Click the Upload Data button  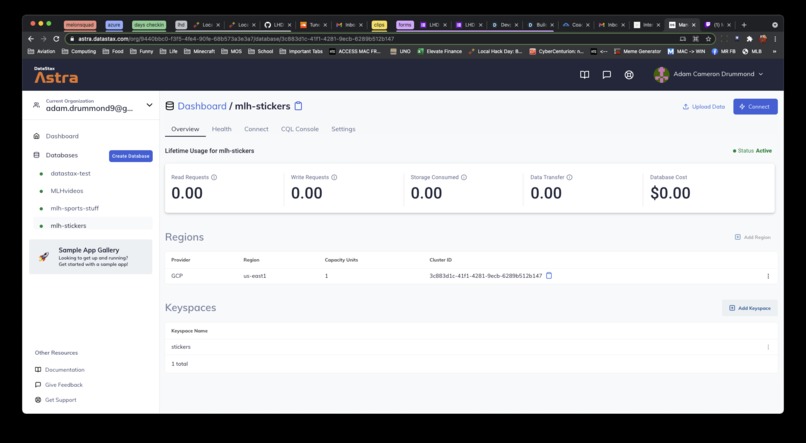(703, 106)
